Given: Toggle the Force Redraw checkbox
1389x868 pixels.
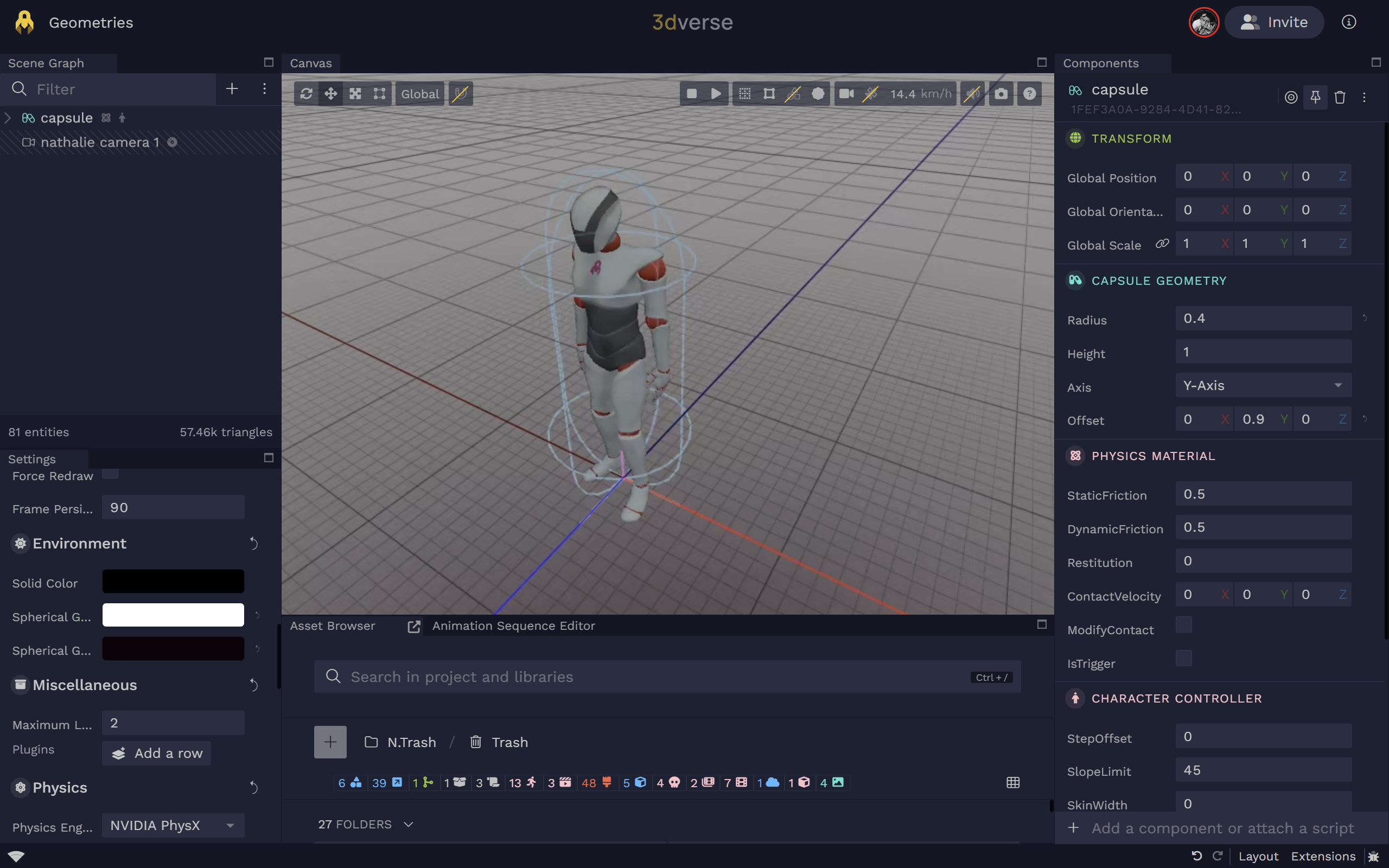Looking at the screenshot, I should [110, 473].
